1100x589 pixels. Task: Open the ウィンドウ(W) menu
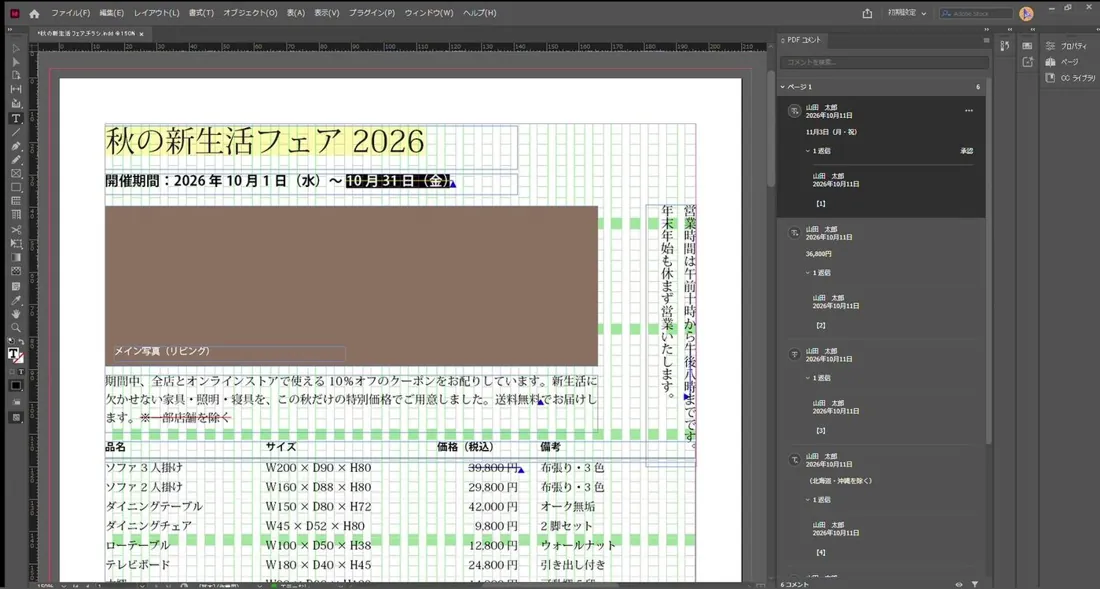pyautogui.click(x=429, y=13)
